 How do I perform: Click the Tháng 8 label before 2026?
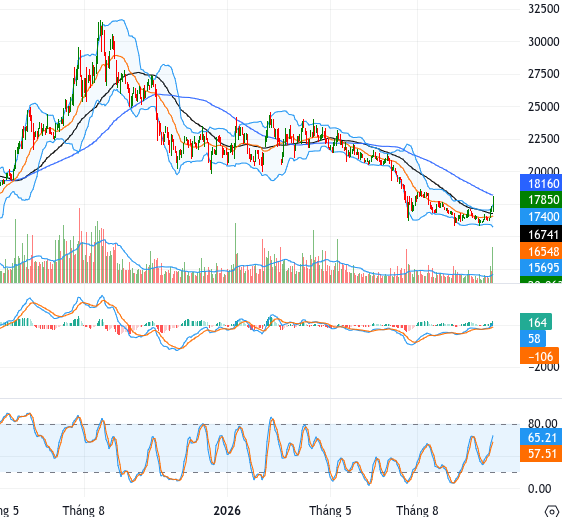point(83,510)
